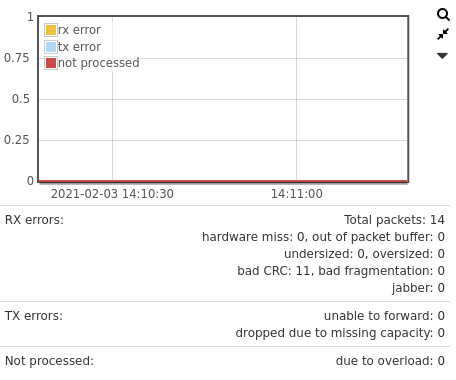Toggle the tx error legend swatch

pos(51,47)
